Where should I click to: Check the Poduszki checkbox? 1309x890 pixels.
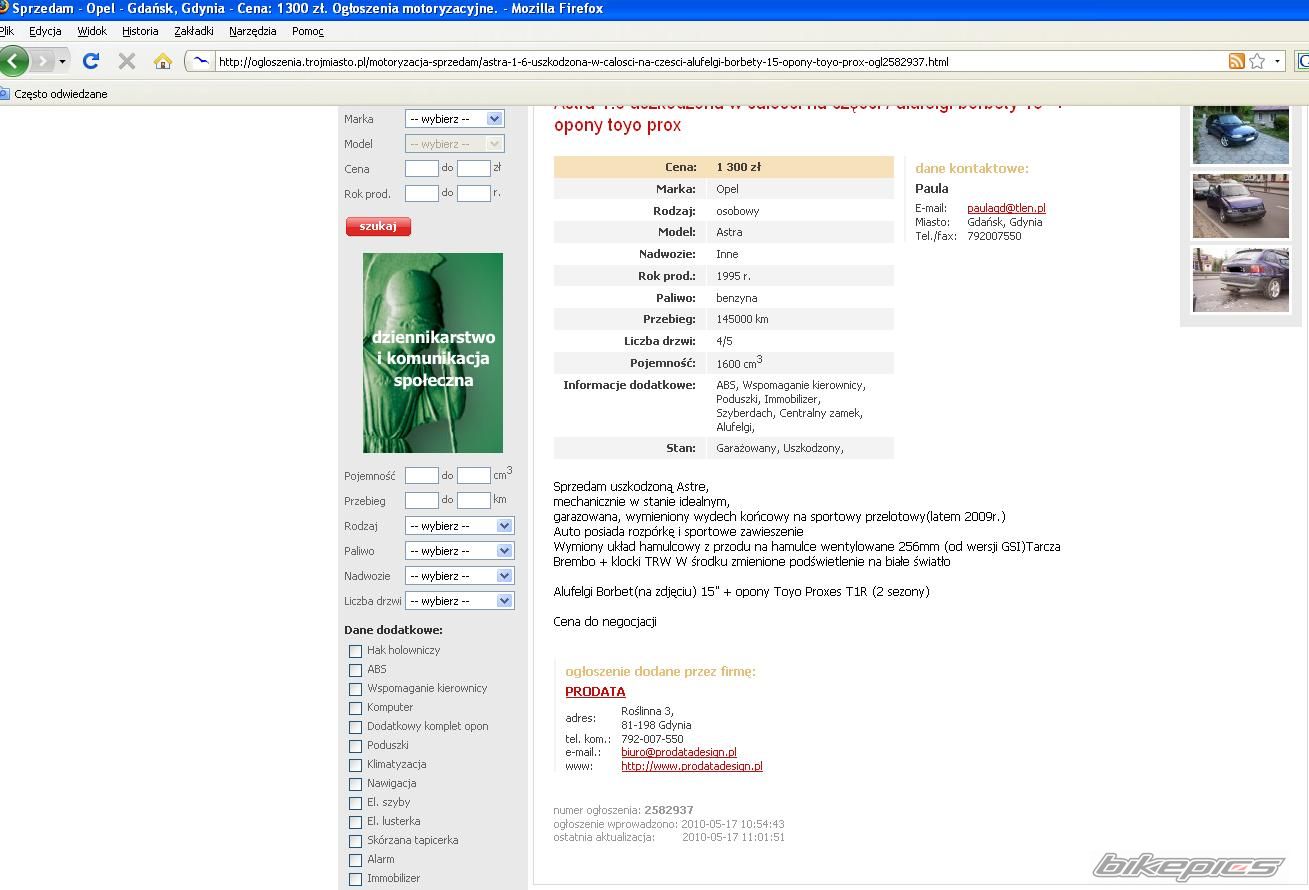(x=355, y=746)
